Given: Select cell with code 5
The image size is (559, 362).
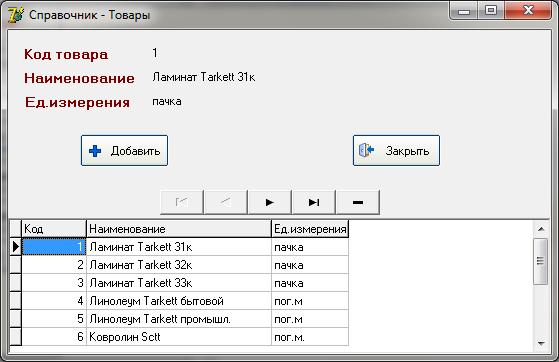Looking at the screenshot, I should pos(54,319).
